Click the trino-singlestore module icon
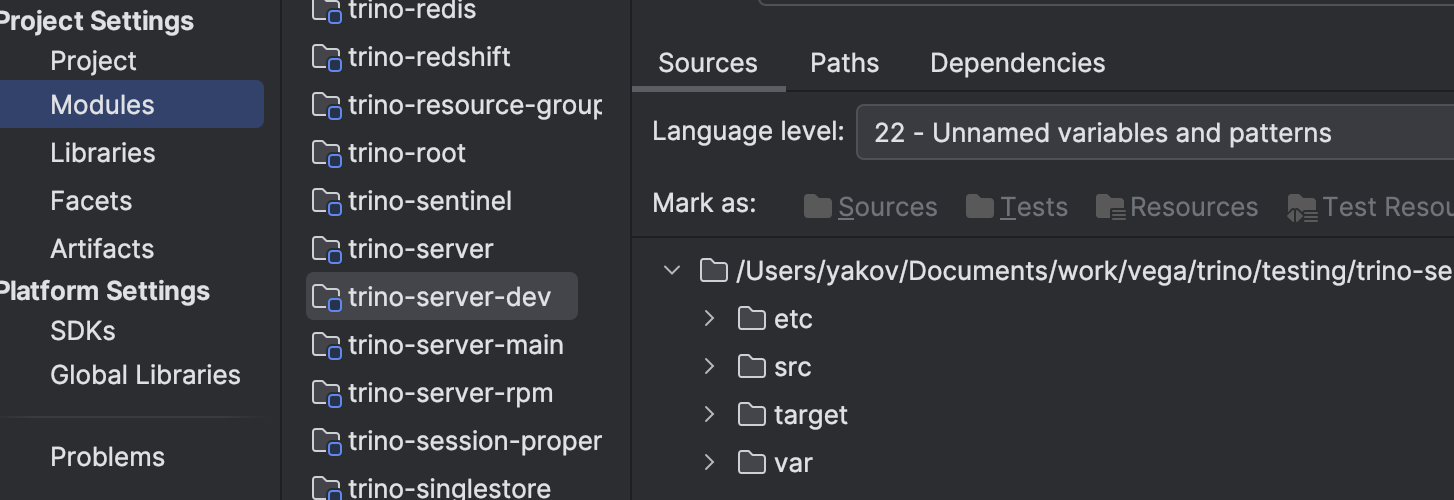The height and width of the screenshot is (500, 1454). click(x=327, y=489)
